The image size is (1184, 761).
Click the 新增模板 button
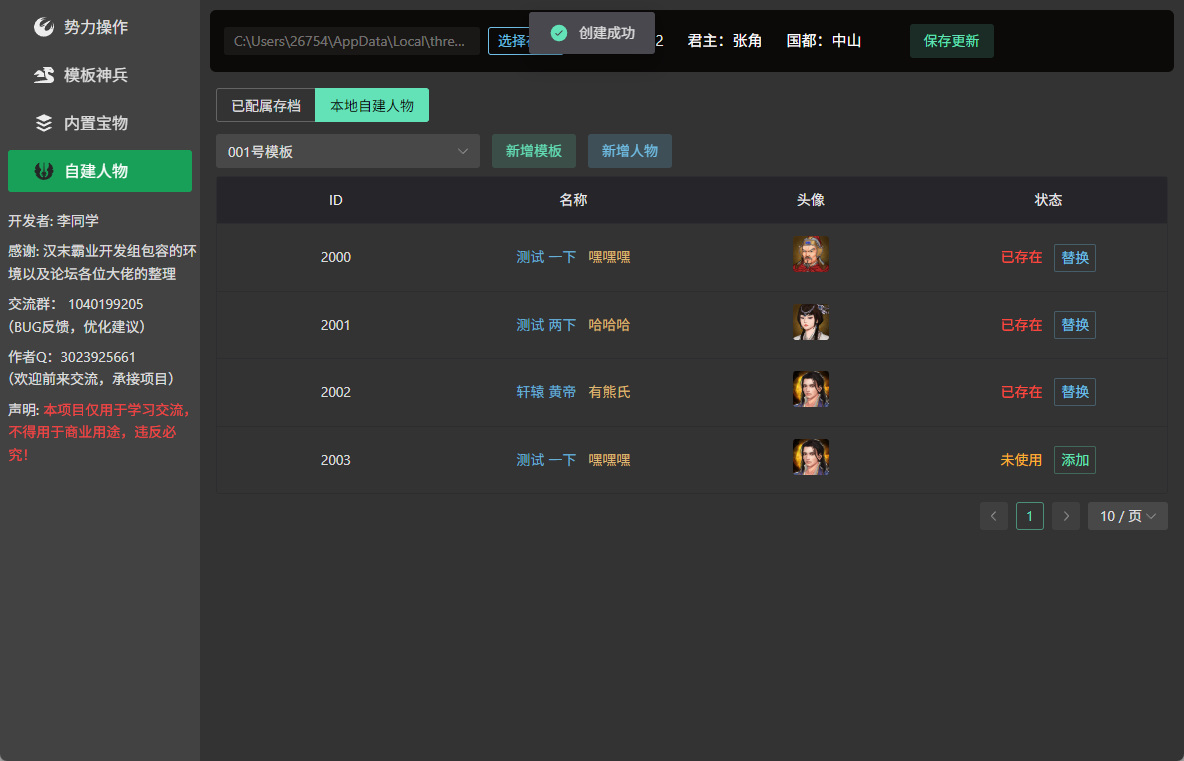tap(534, 151)
